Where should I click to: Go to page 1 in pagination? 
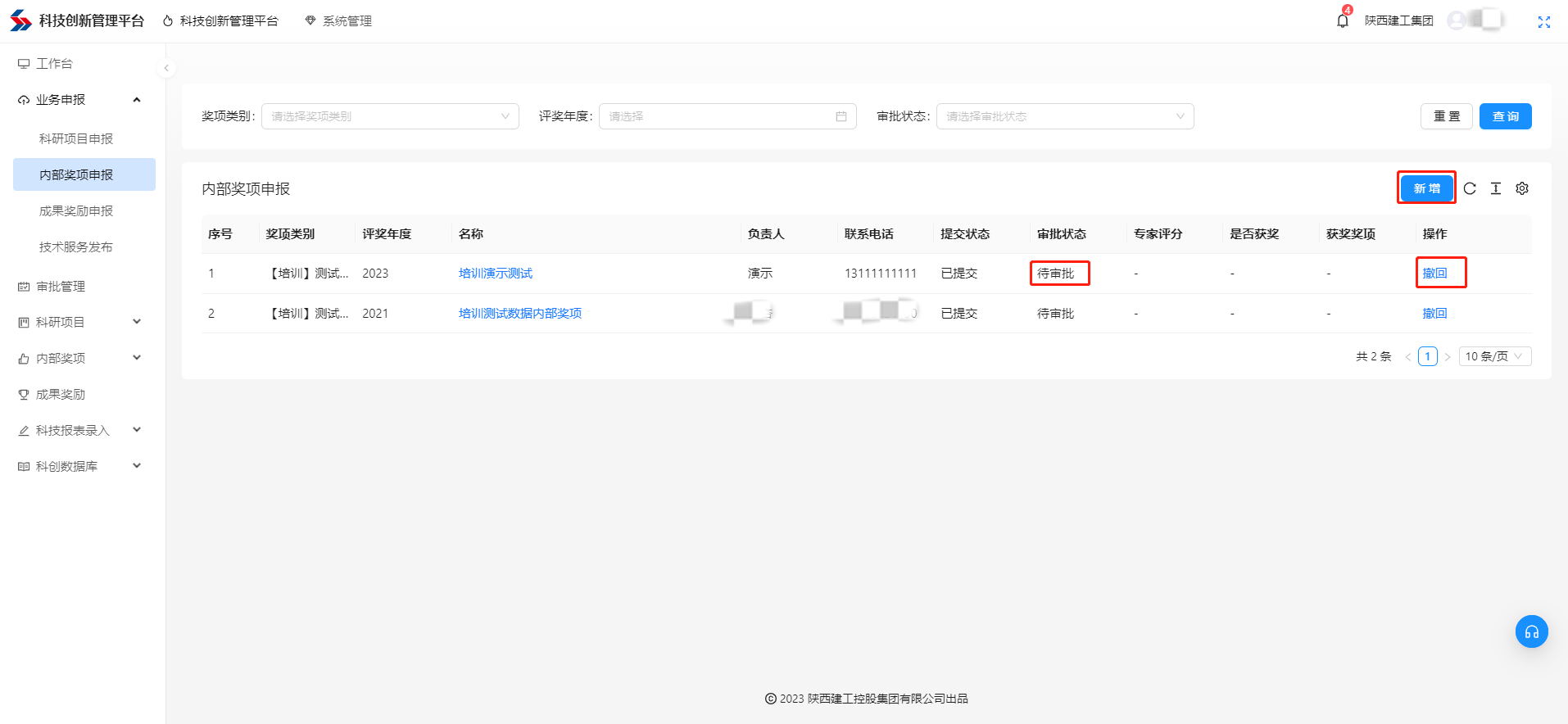click(x=1427, y=356)
